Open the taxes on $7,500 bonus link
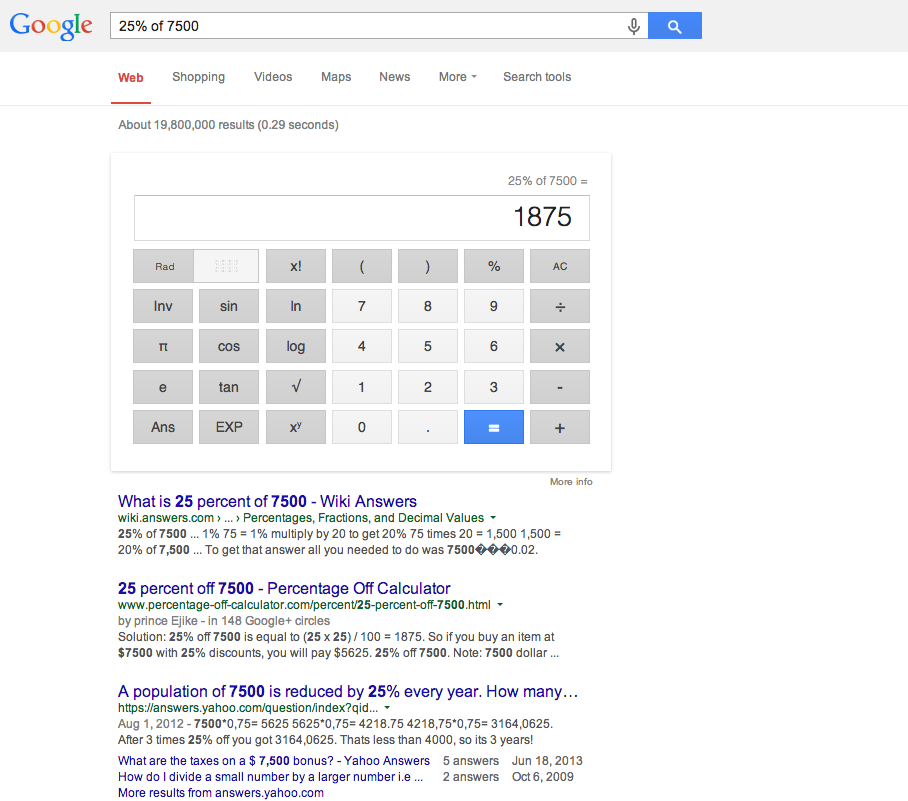The height and width of the screenshot is (801, 908). [x=274, y=760]
